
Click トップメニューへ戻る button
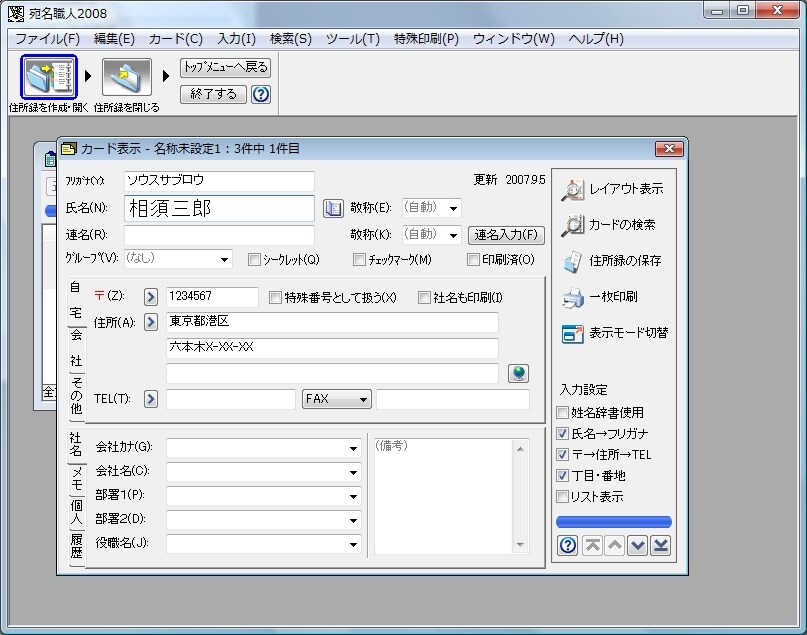point(225,67)
